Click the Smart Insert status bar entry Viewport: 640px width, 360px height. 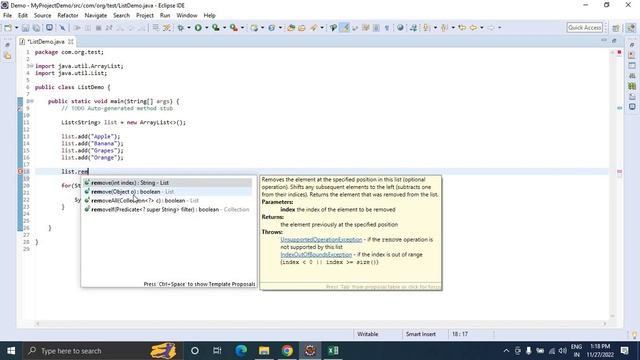(x=420, y=334)
